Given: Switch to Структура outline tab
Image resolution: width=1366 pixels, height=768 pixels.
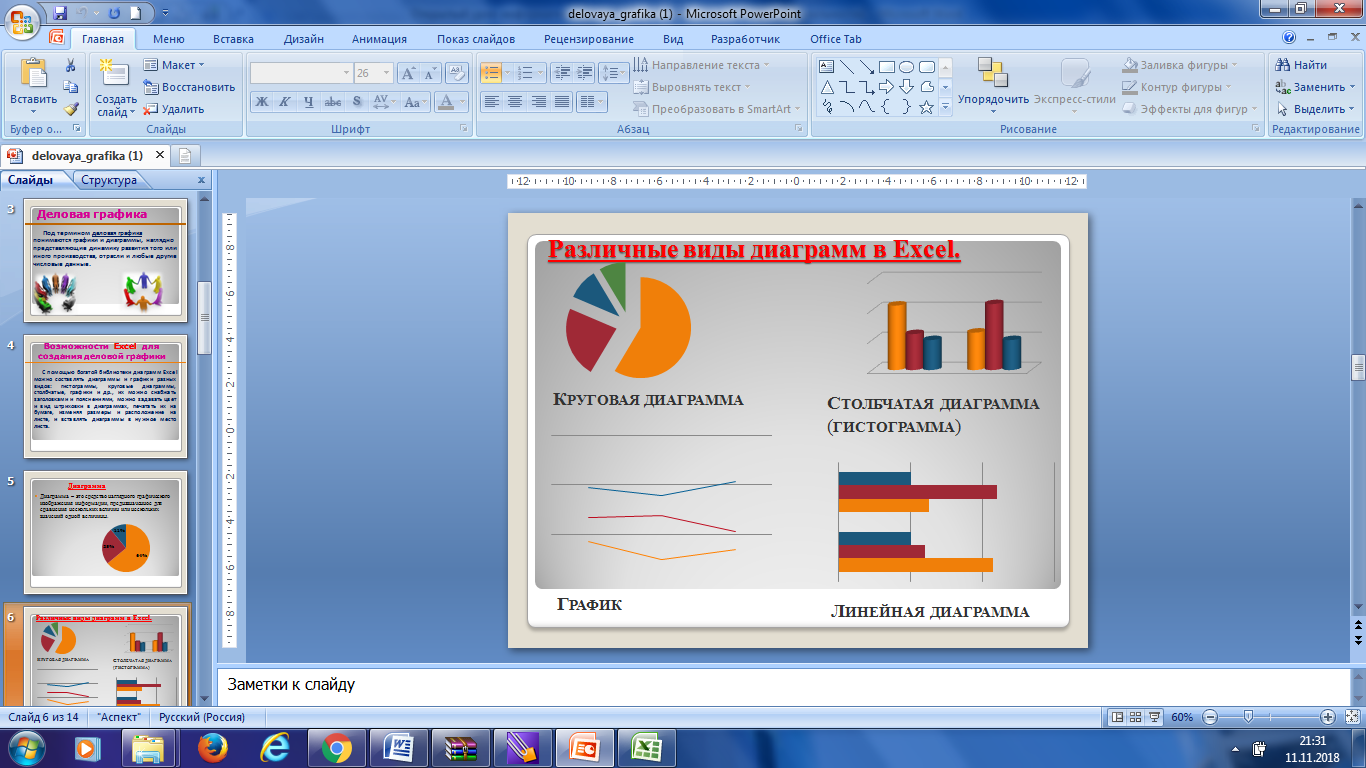Looking at the screenshot, I should (x=109, y=181).
